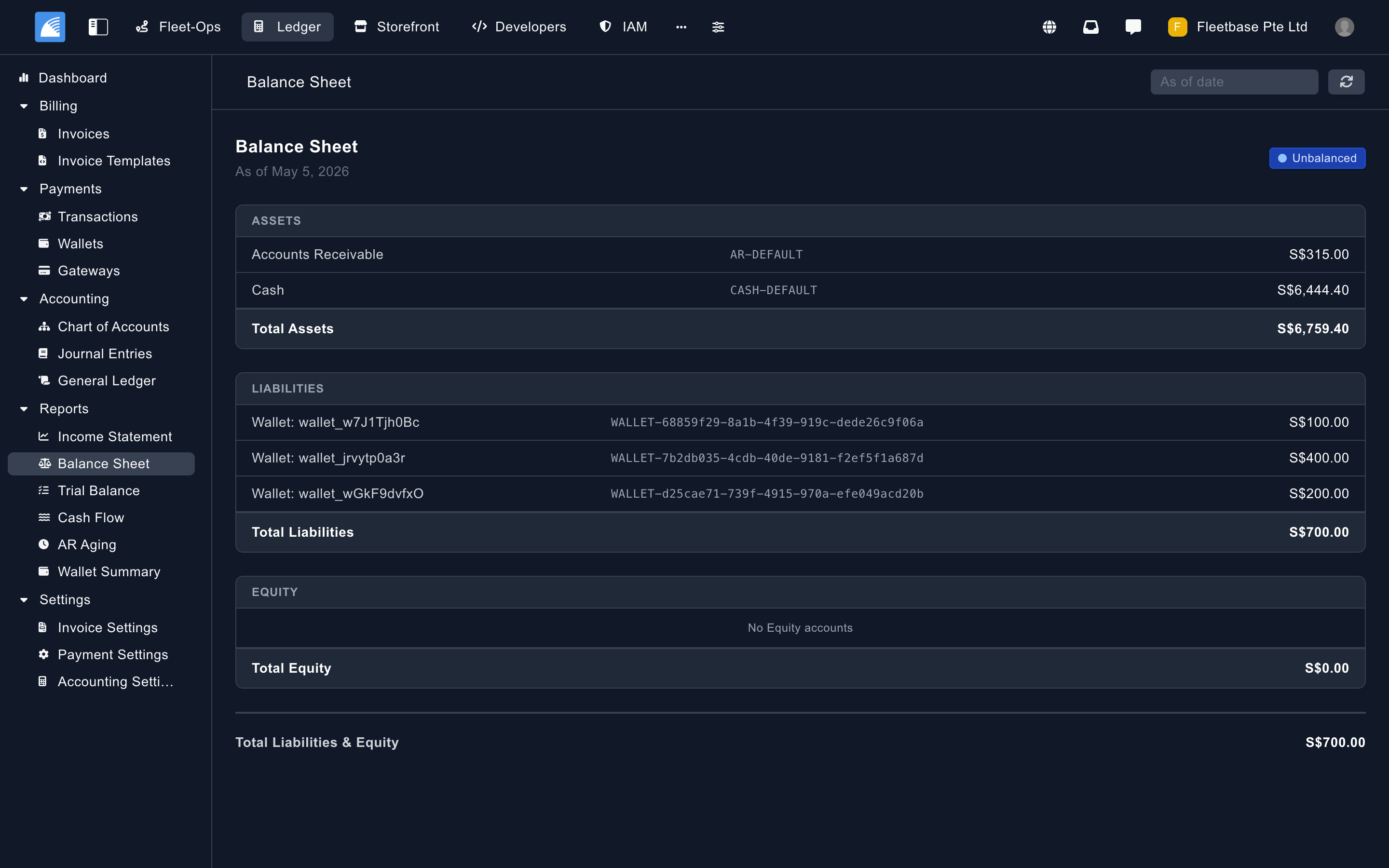
Task: Click the Unbalanced status badge
Action: (x=1317, y=158)
